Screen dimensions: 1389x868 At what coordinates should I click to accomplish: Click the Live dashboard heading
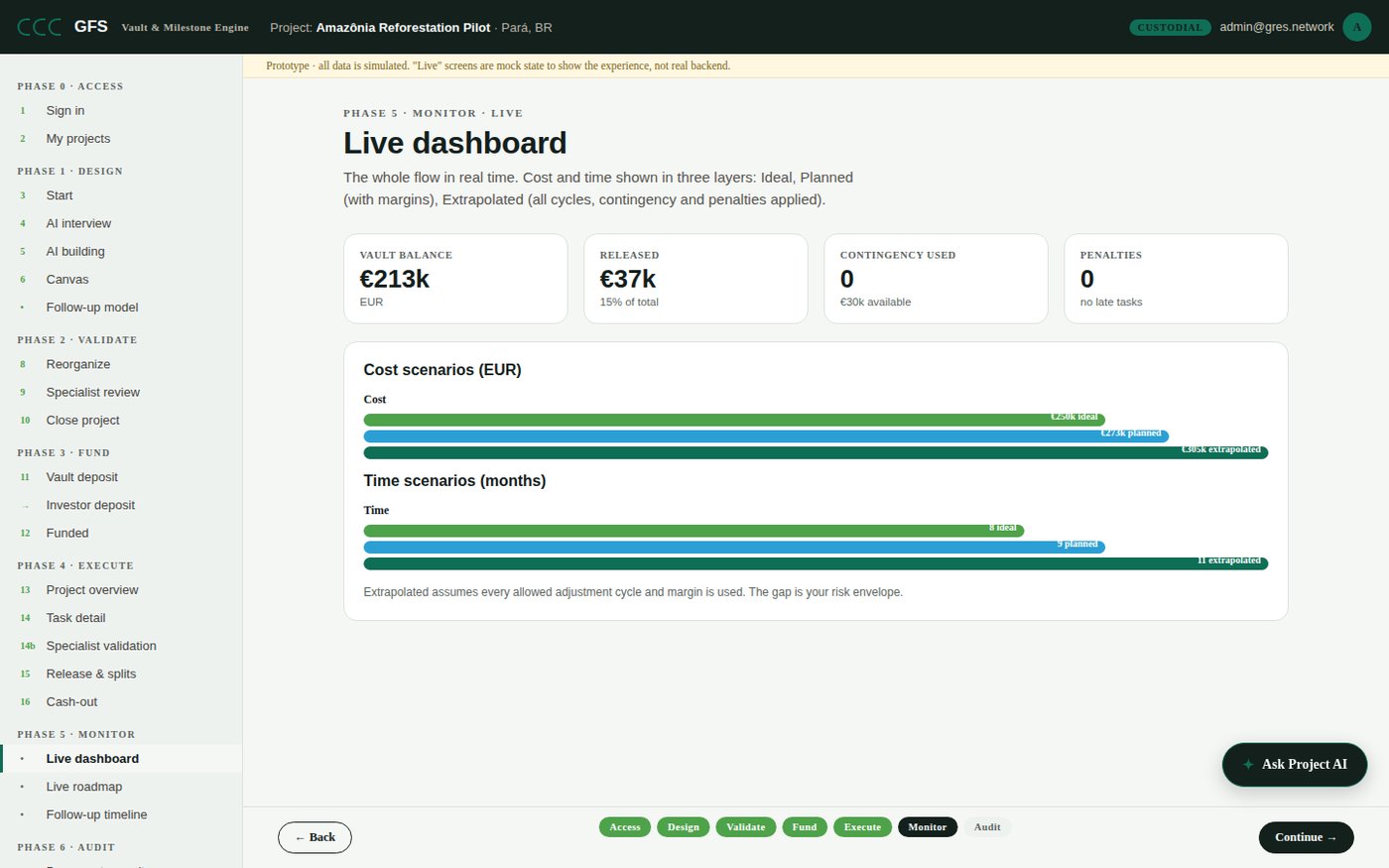pos(455,143)
